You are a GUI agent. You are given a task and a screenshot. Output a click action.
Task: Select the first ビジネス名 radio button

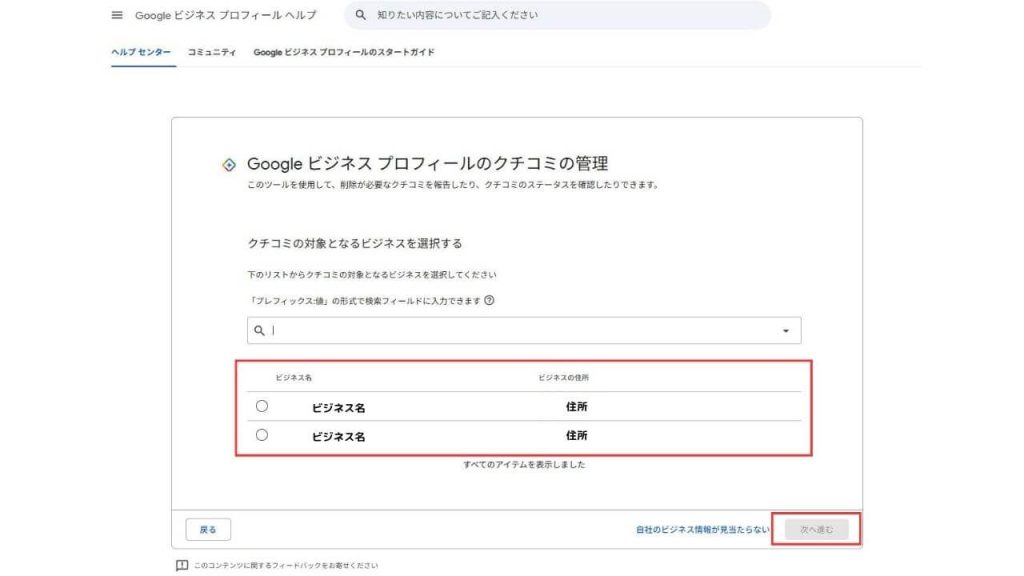(262, 406)
